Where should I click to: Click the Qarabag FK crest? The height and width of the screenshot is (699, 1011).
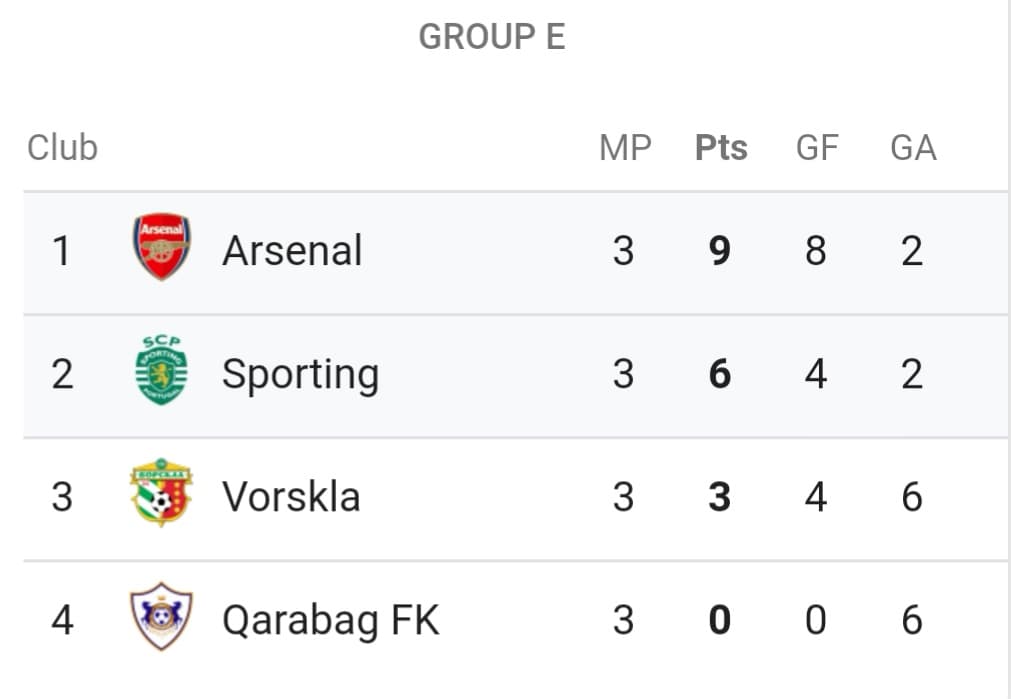point(161,616)
